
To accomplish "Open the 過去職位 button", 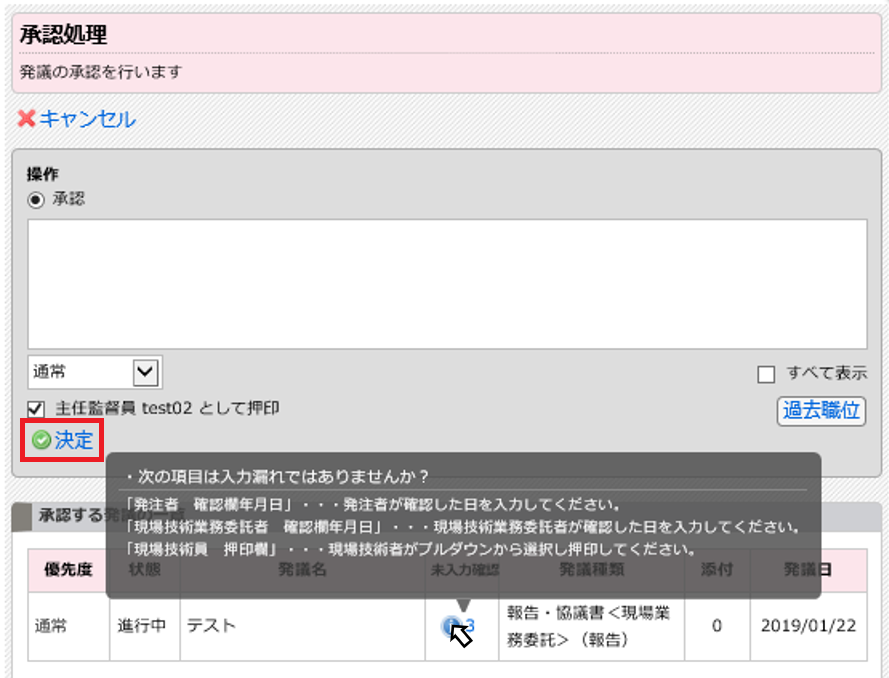I will coord(821,410).
